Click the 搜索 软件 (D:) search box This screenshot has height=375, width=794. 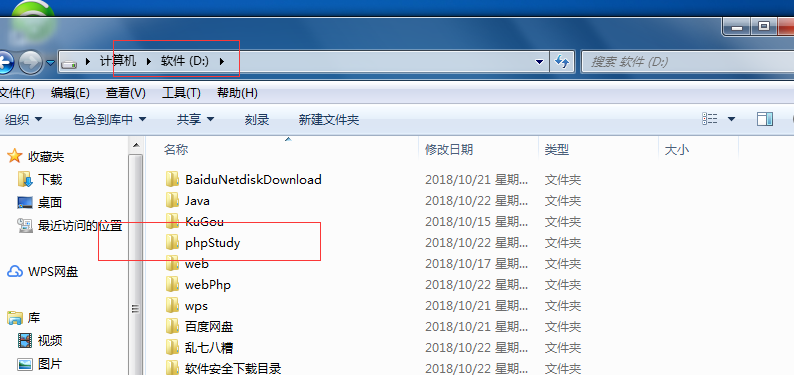click(x=687, y=62)
